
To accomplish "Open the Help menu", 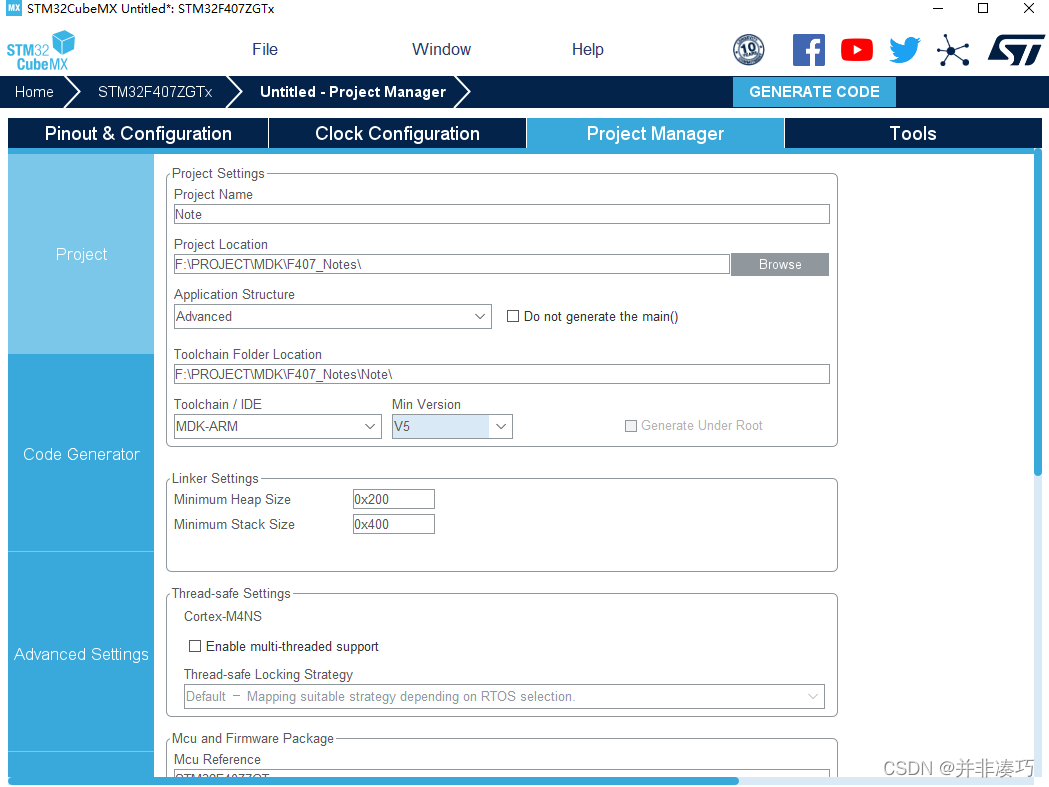I will [587, 50].
